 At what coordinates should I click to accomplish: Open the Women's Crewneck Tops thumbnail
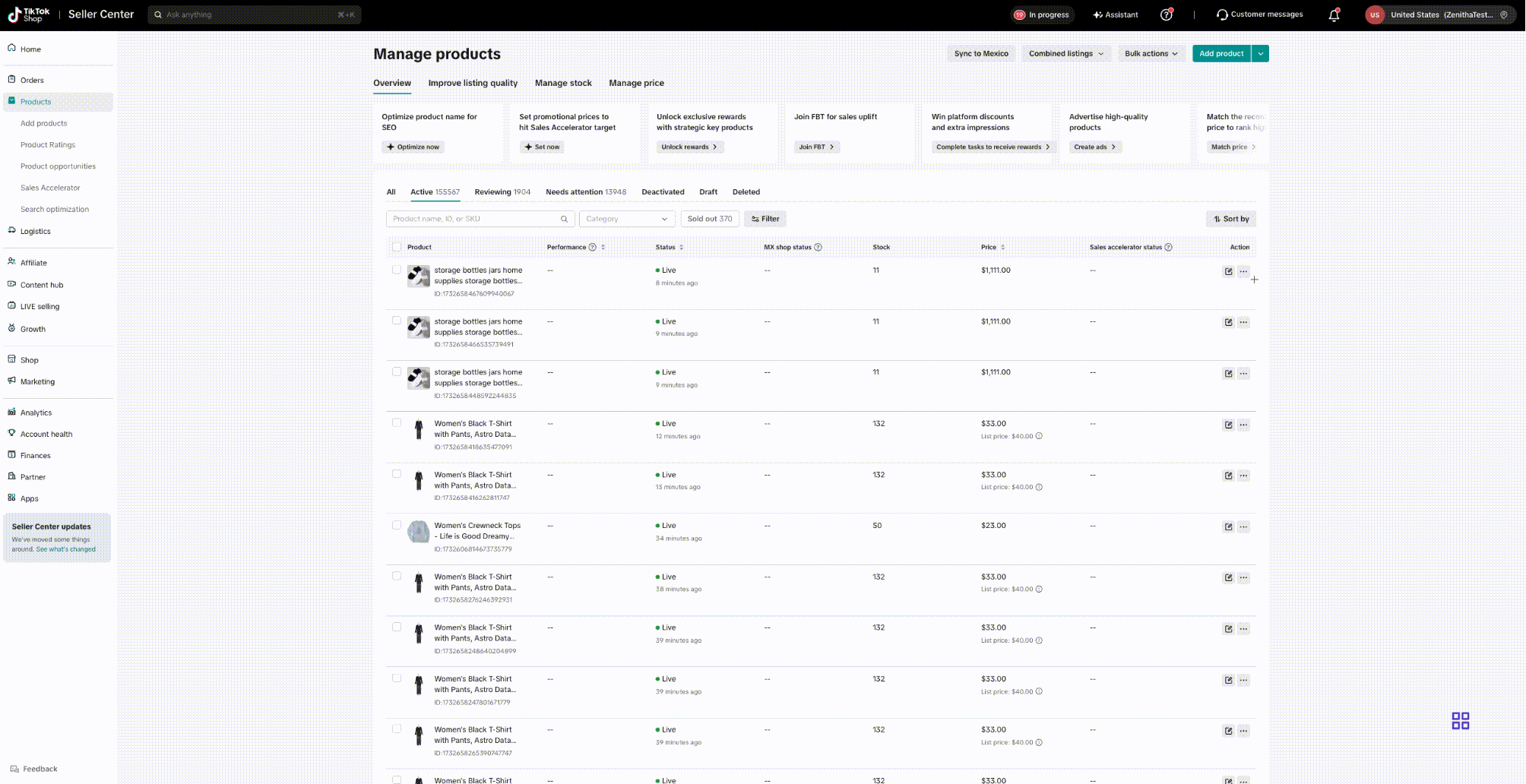[x=418, y=532]
